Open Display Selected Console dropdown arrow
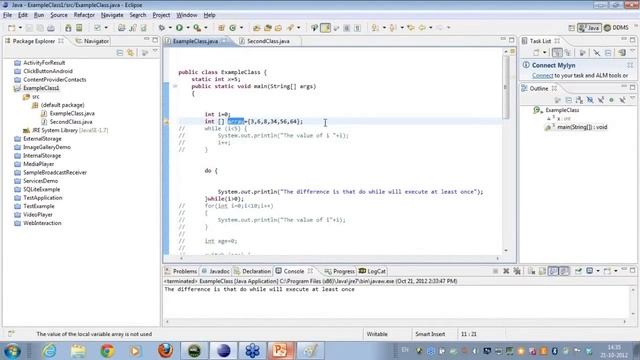The width and height of the screenshot is (640, 360). point(598,271)
